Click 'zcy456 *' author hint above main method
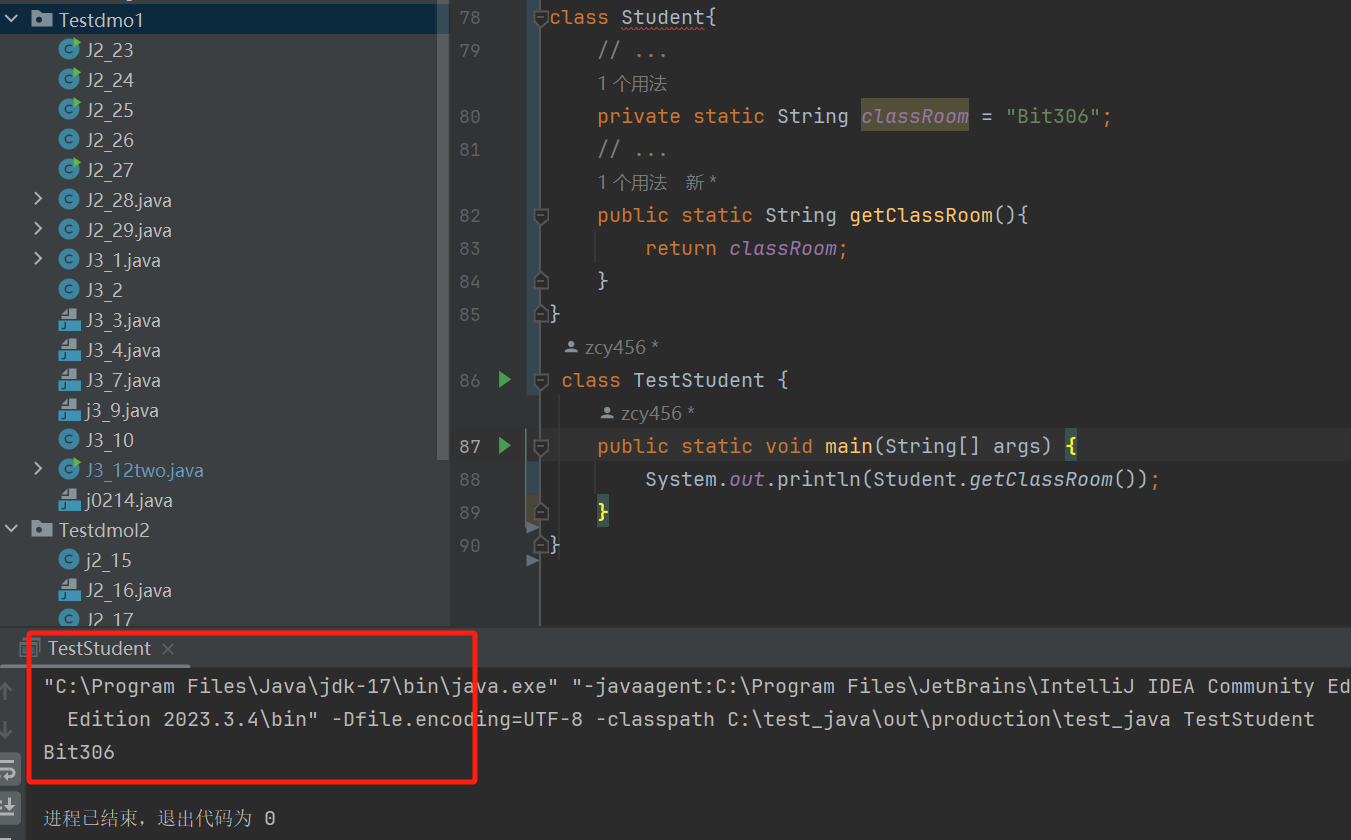Image resolution: width=1351 pixels, height=840 pixels. [x=647, y=413]
